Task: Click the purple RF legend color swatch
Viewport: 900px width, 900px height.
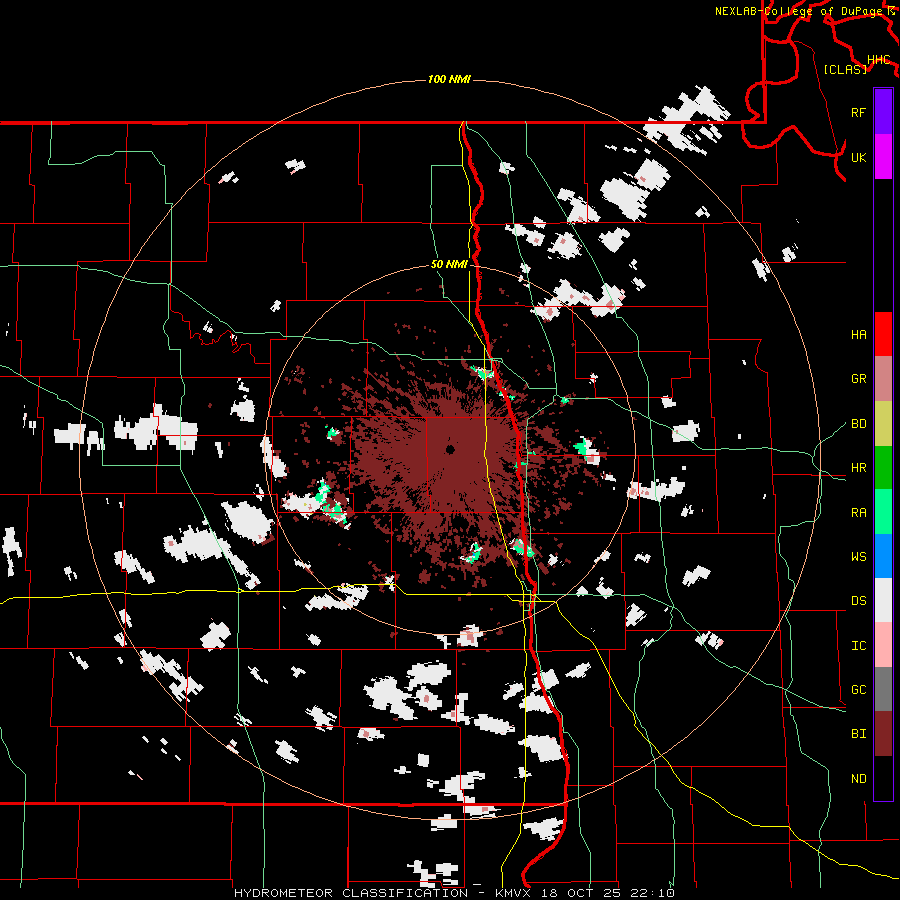Action: click(x=883, y=112)
